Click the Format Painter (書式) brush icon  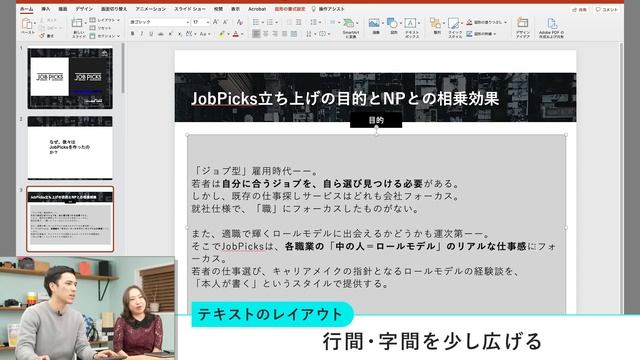(42, 36)
